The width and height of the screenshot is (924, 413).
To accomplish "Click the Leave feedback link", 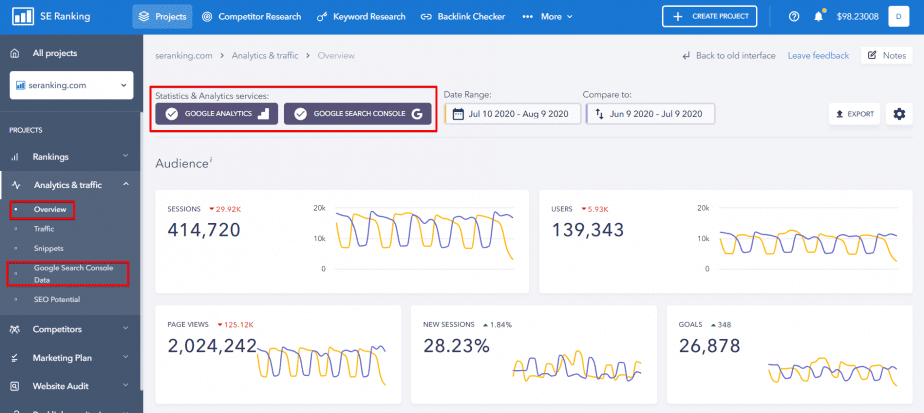I will (x=819, y=55).
